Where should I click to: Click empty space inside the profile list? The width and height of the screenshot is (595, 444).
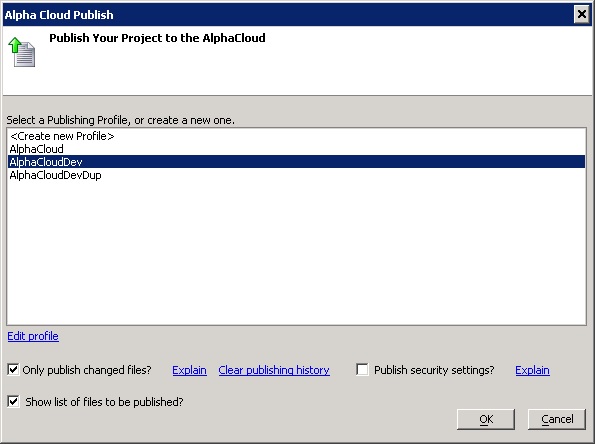[x=296, y=254]
